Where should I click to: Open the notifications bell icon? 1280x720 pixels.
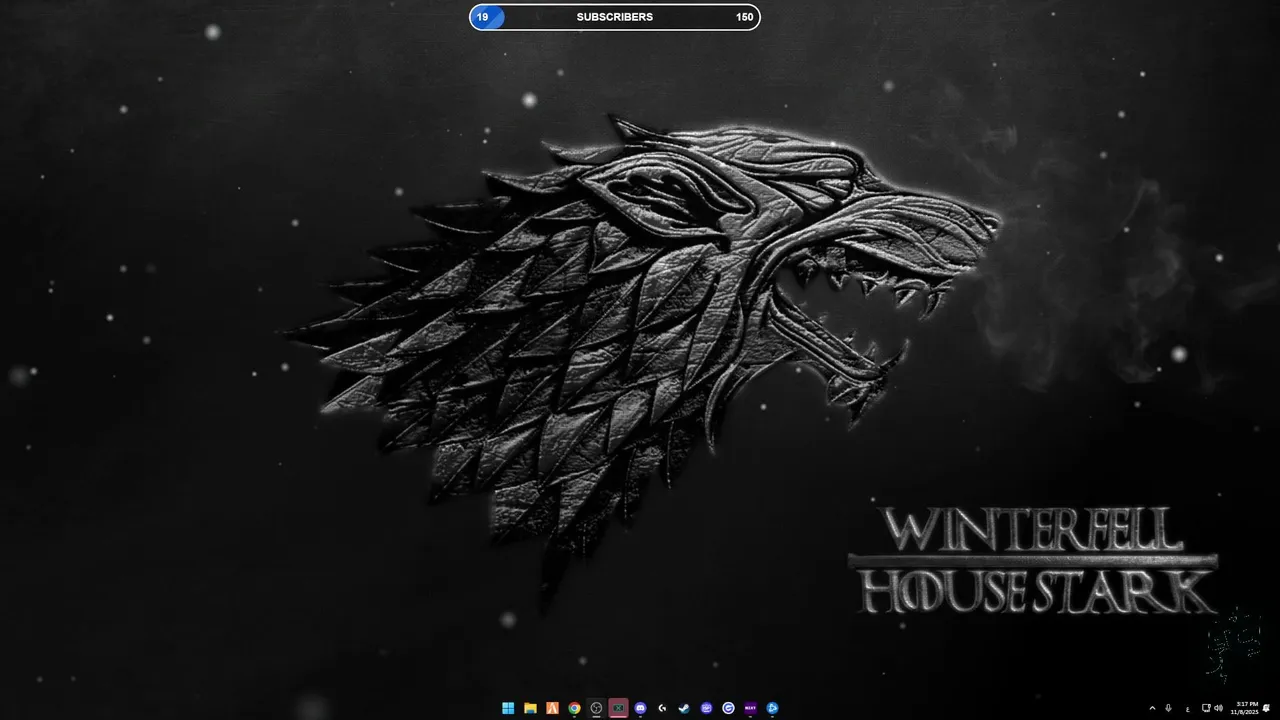[1267, 708]
